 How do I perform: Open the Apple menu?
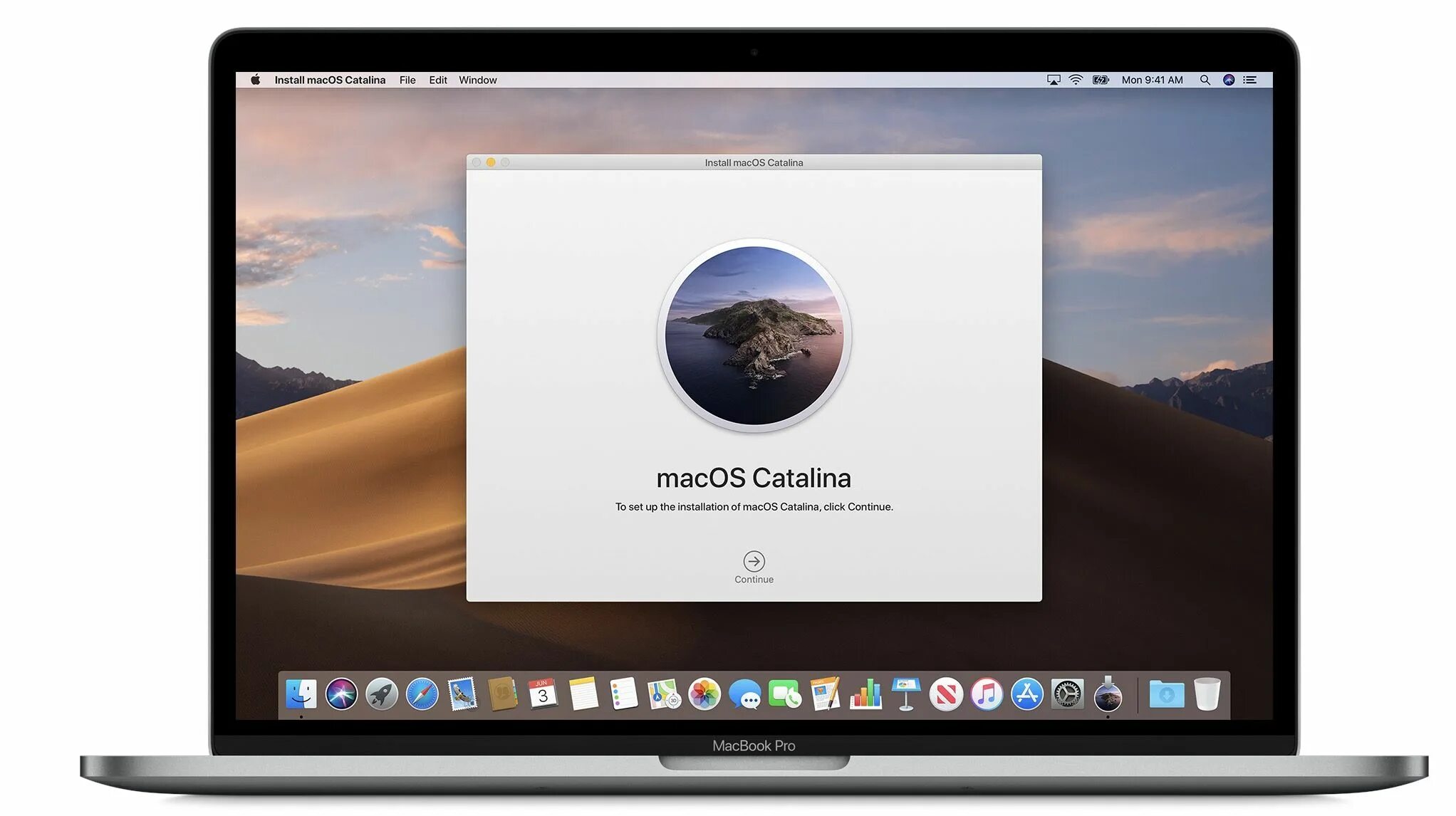pos(255,80)
